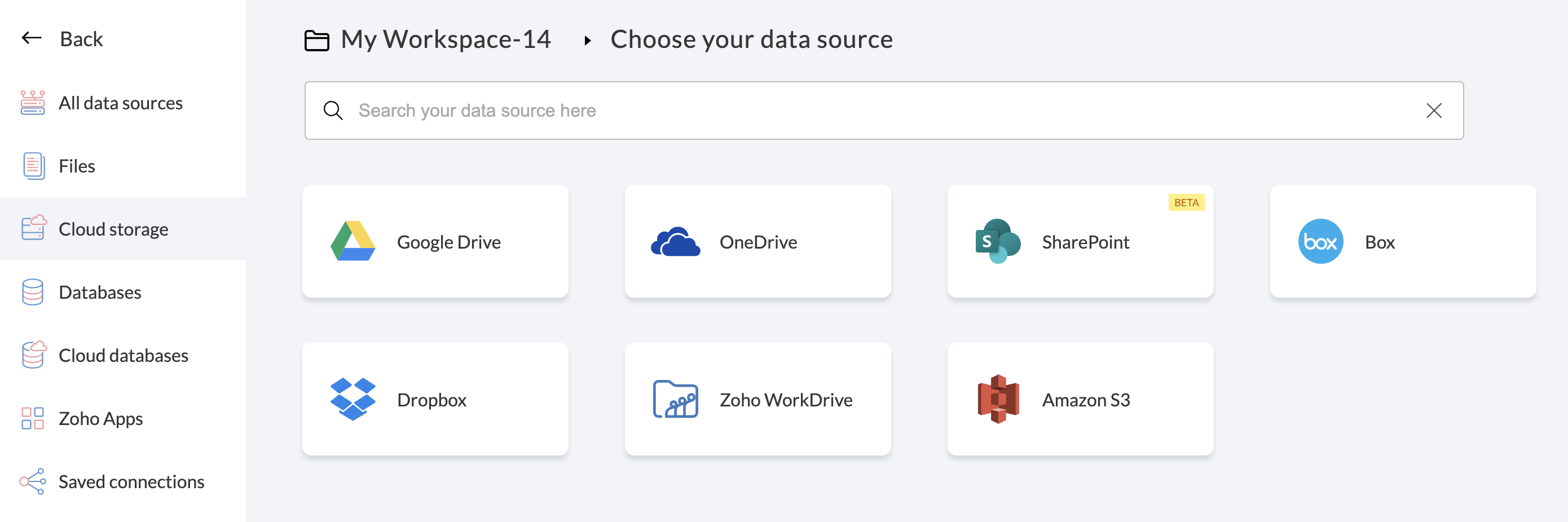Show the Cloud databases category

point(123,356)
